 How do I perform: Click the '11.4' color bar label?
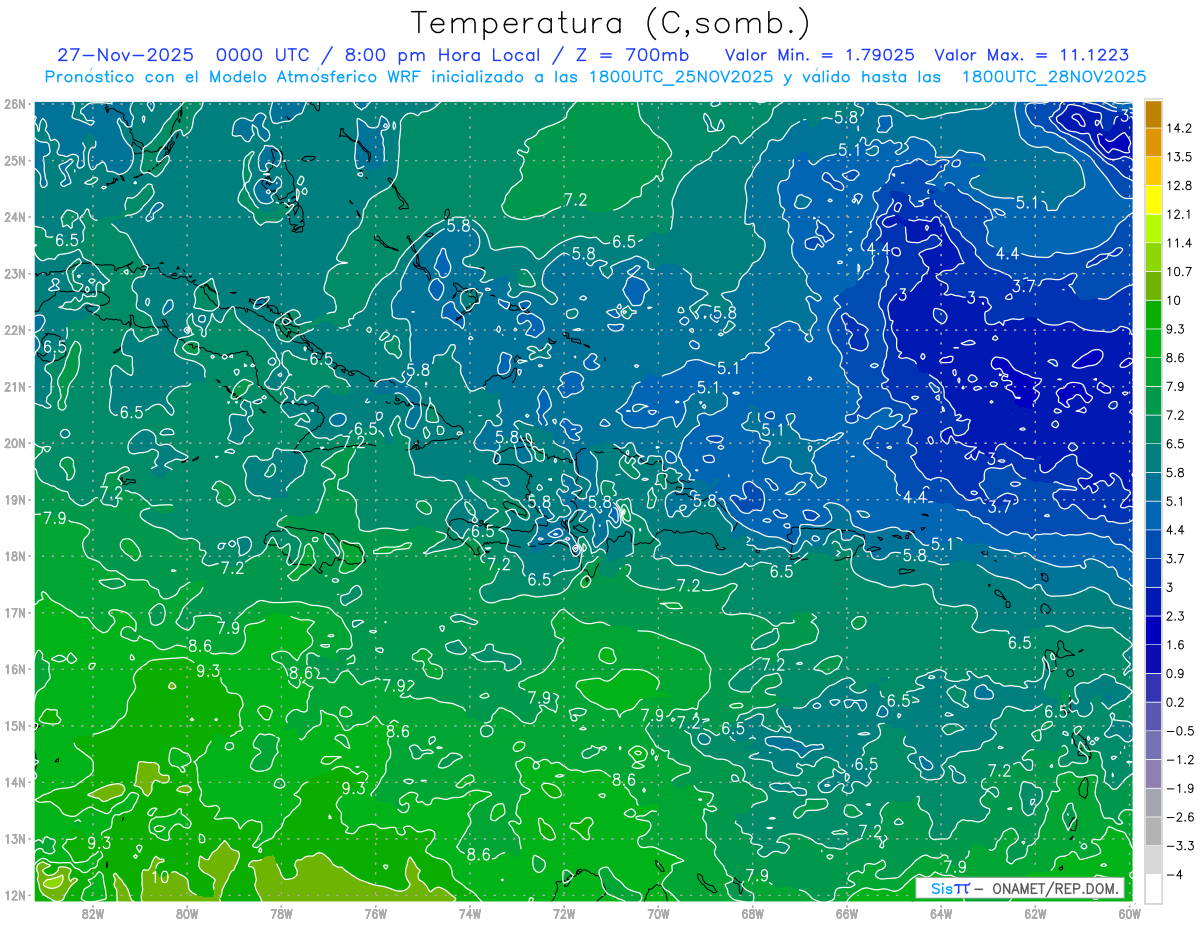(x=1180, y=243)
